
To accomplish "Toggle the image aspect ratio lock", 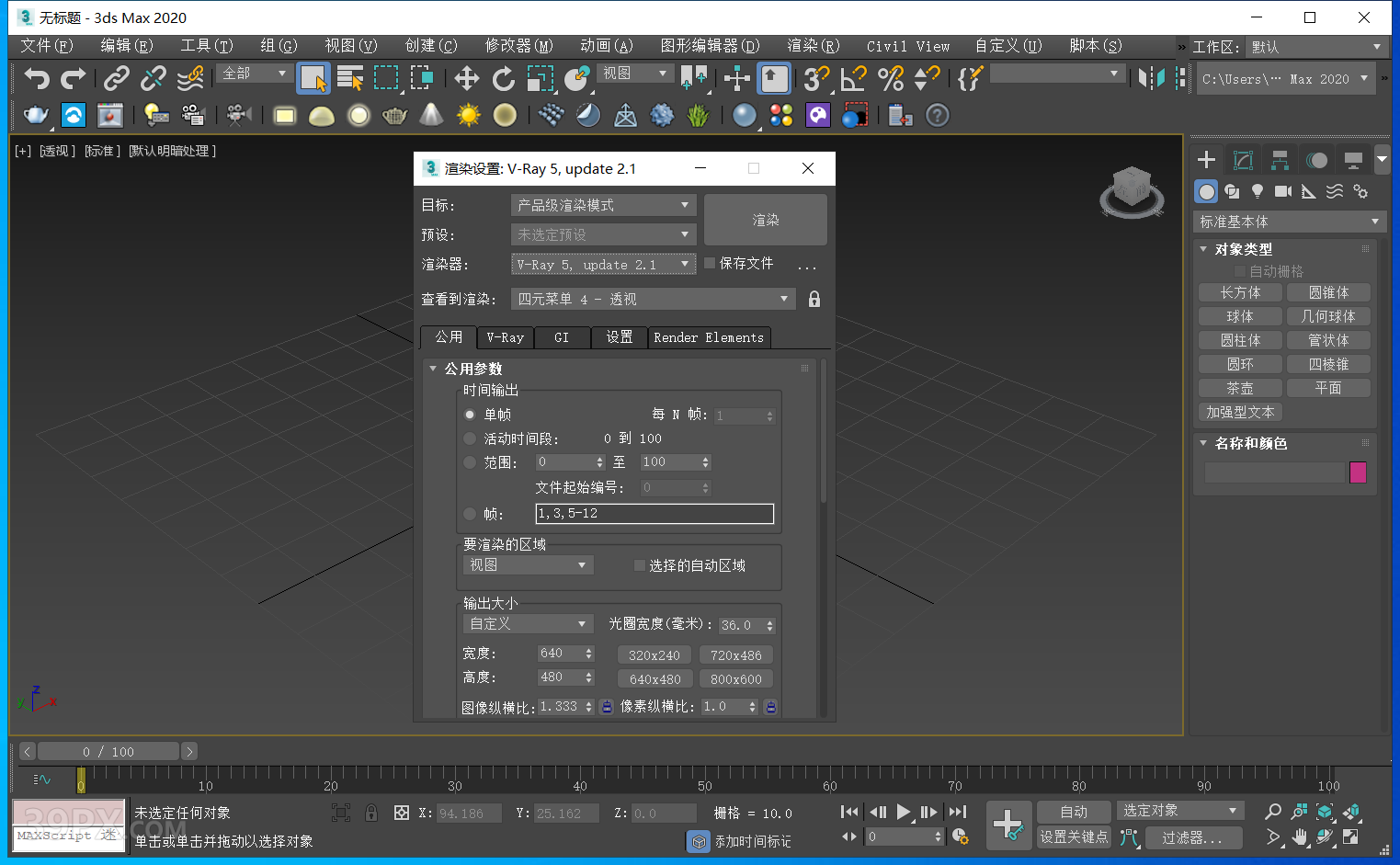I will pyautogui.click(x=607, y=707).
